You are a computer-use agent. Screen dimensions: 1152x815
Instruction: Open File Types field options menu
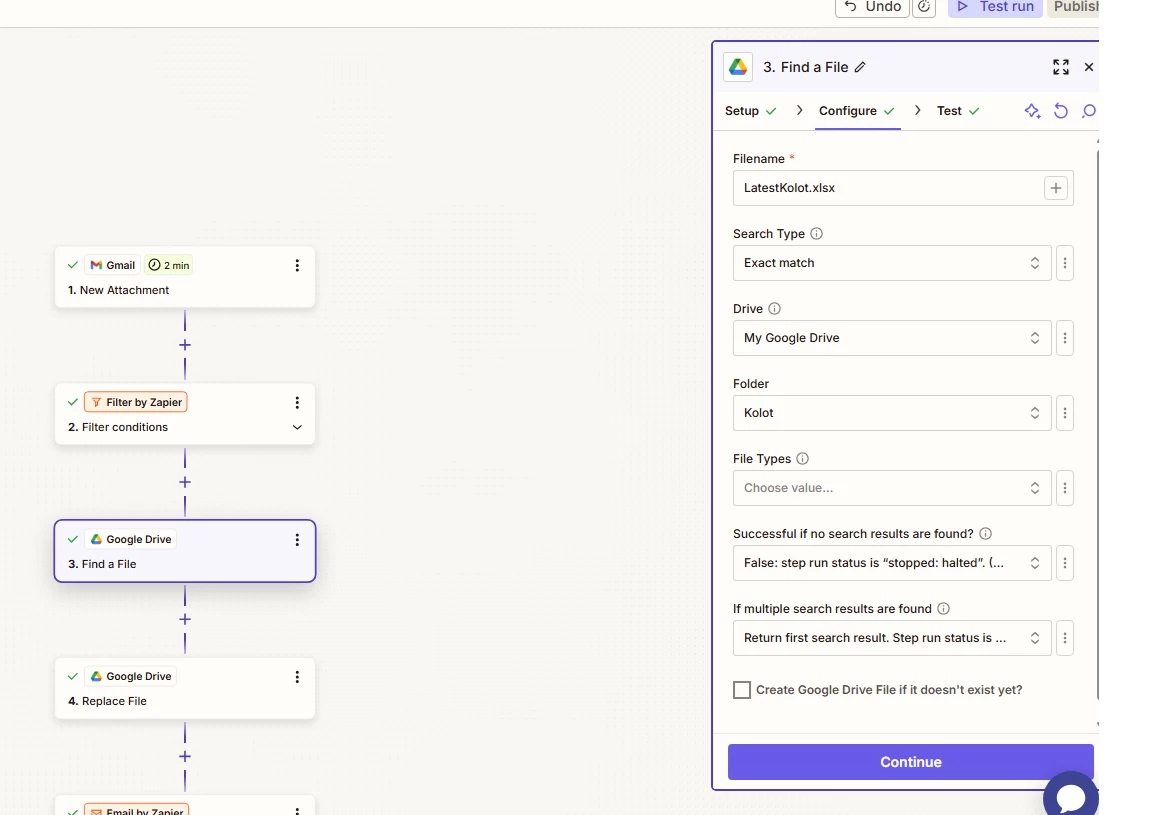click(x=1065, y=488)
